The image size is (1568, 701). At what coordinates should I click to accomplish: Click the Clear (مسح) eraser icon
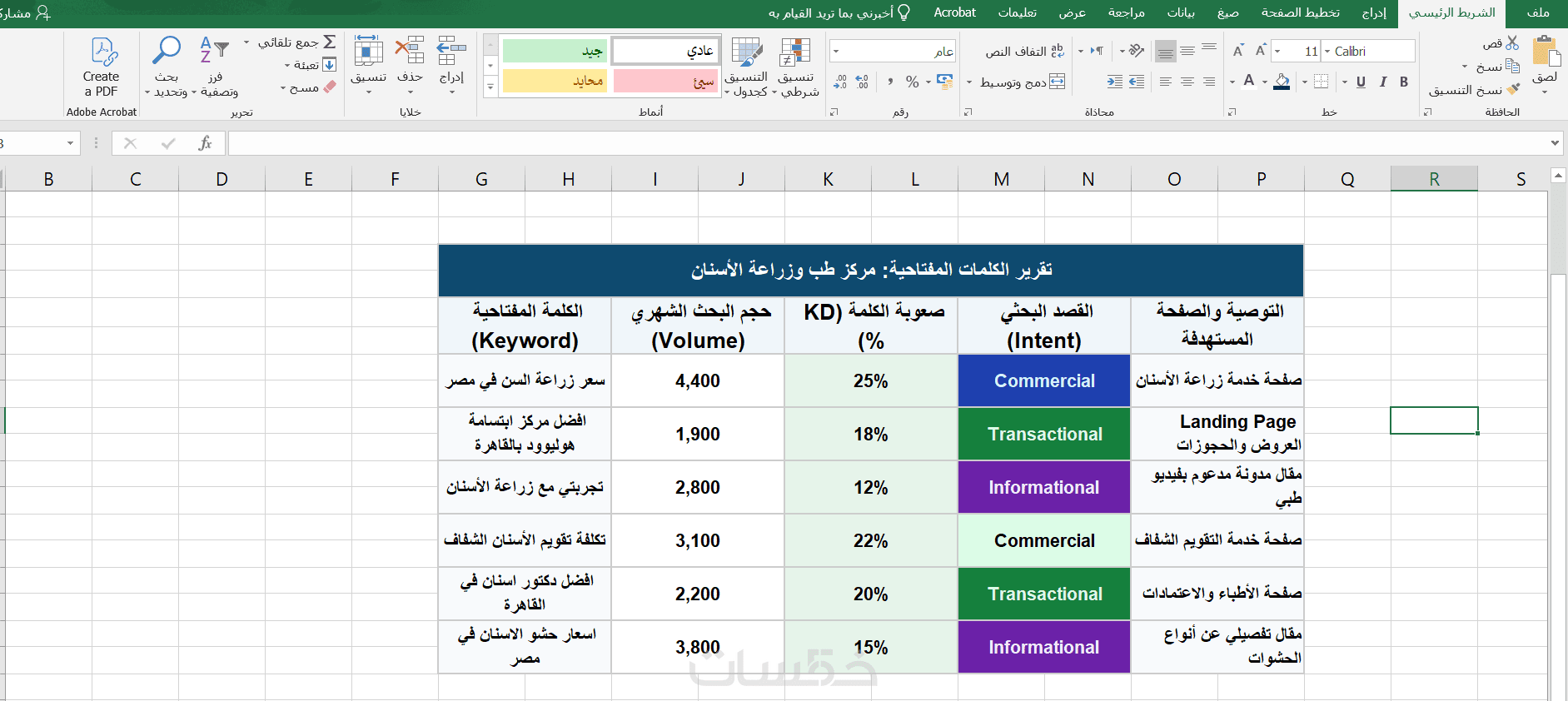click(x=330, y=87)
